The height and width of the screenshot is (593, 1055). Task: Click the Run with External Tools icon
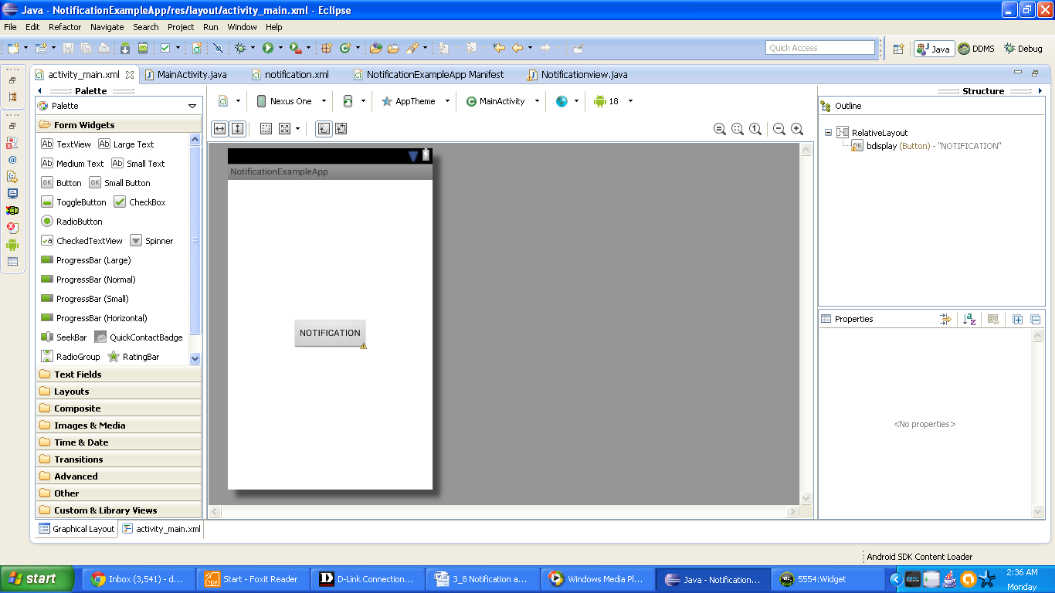click(x=295, y=48)
